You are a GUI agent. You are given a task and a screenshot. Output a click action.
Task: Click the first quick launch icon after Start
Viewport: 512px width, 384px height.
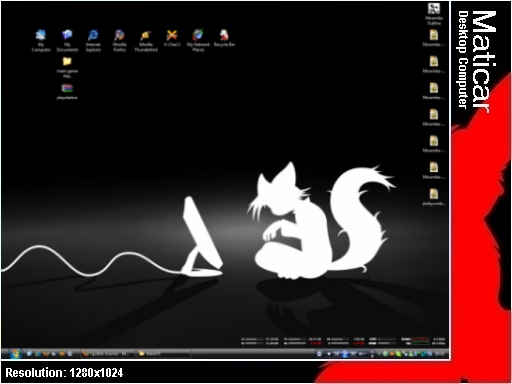pos(29,353)
